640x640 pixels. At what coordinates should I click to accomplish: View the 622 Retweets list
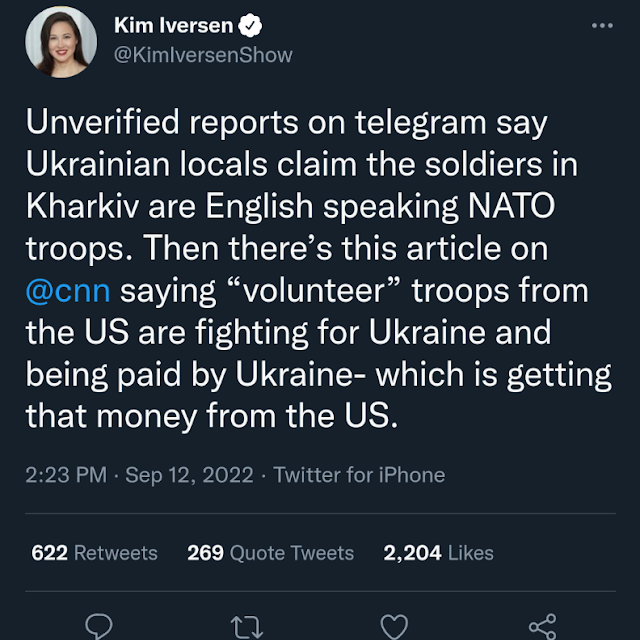(94, 553)
